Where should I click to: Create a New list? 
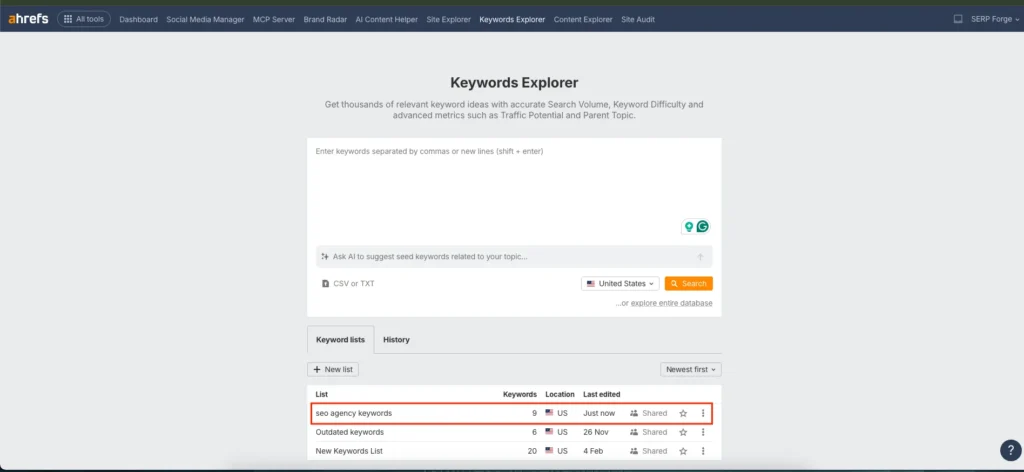(333, 370)
